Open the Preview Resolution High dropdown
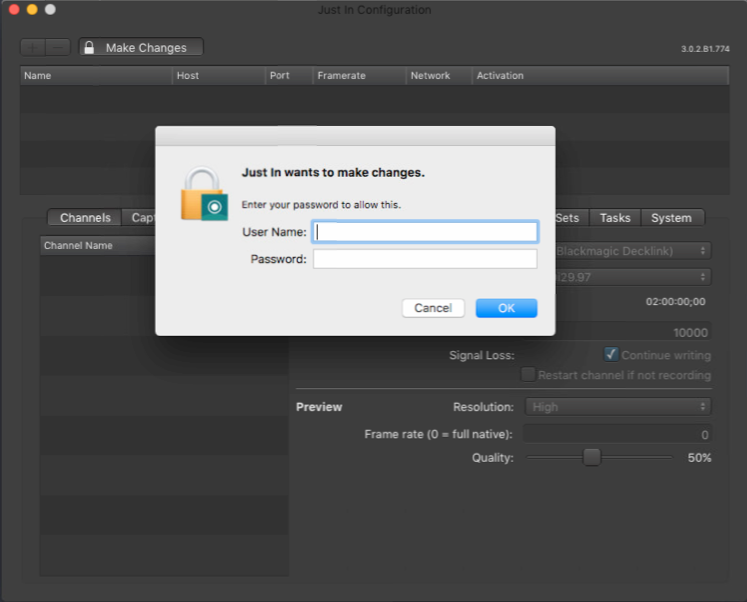 [x=618, y=407]
